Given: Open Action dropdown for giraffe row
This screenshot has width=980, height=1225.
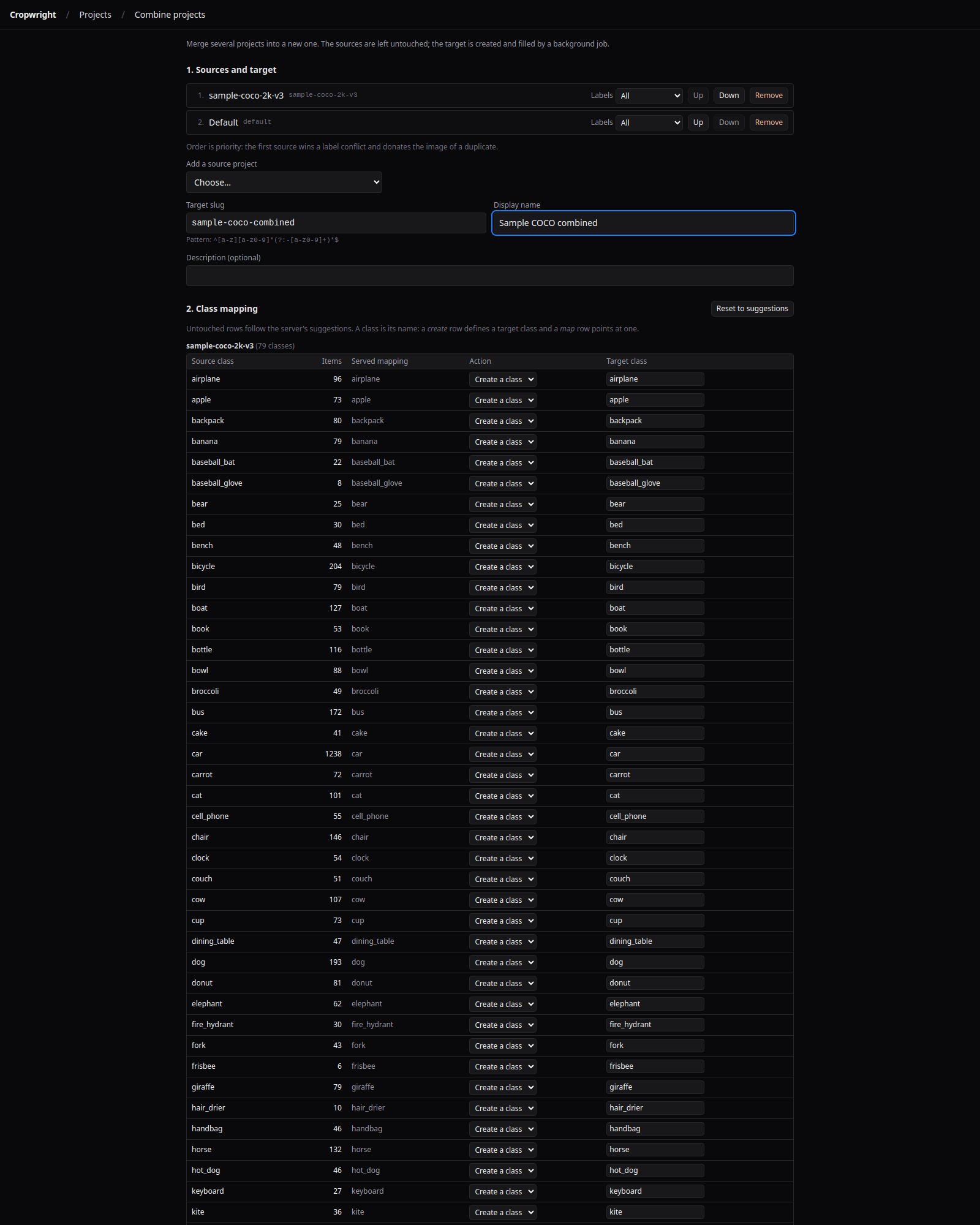Looking at the screenshot, I should 503,1088.
